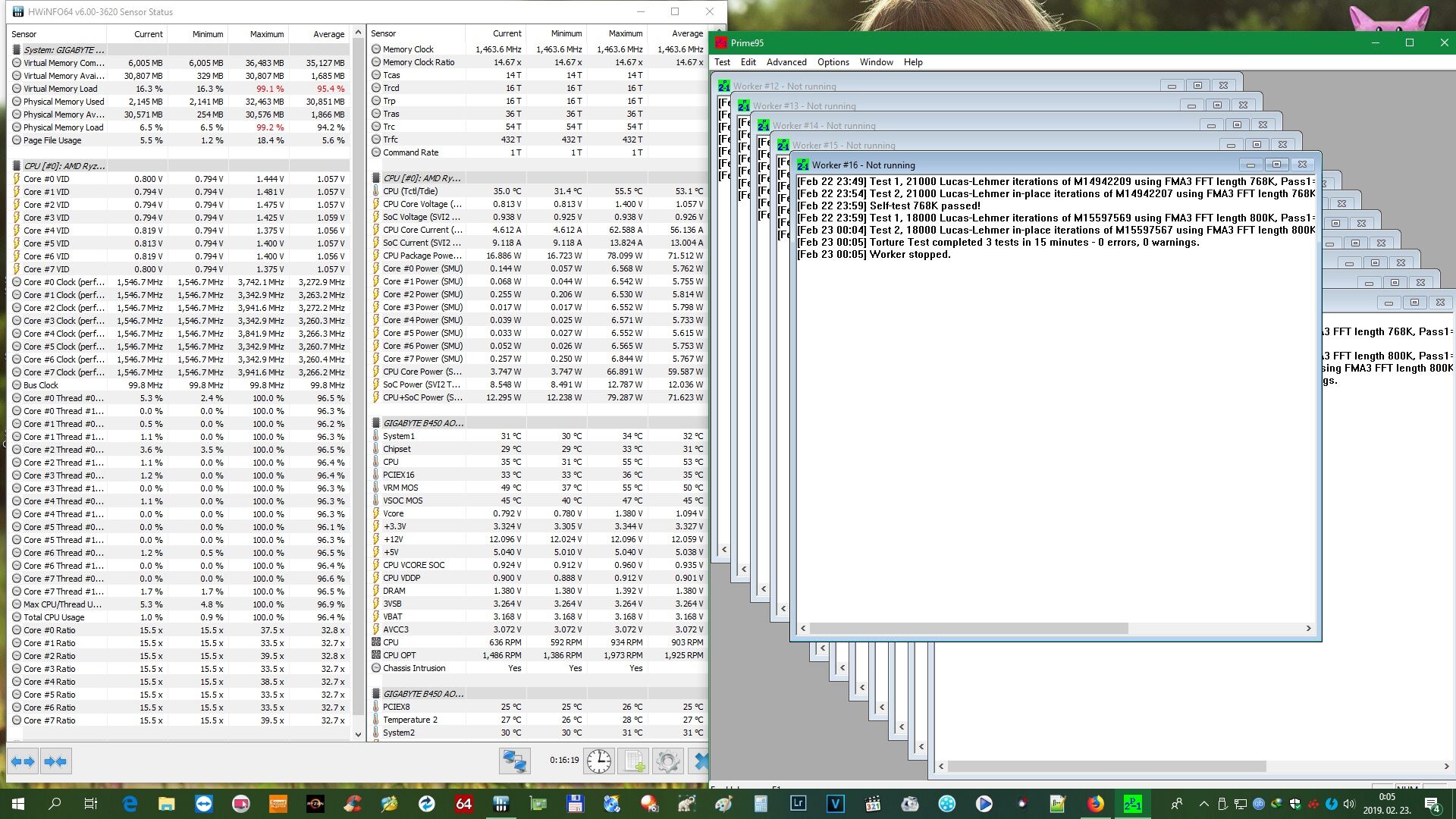Image resolution: width=1456 pixels, height=819 pixels.
Task: Click Worker #16 horizontal scrollbar thumb
Action: pyautogui.click(x=969, y=629)
